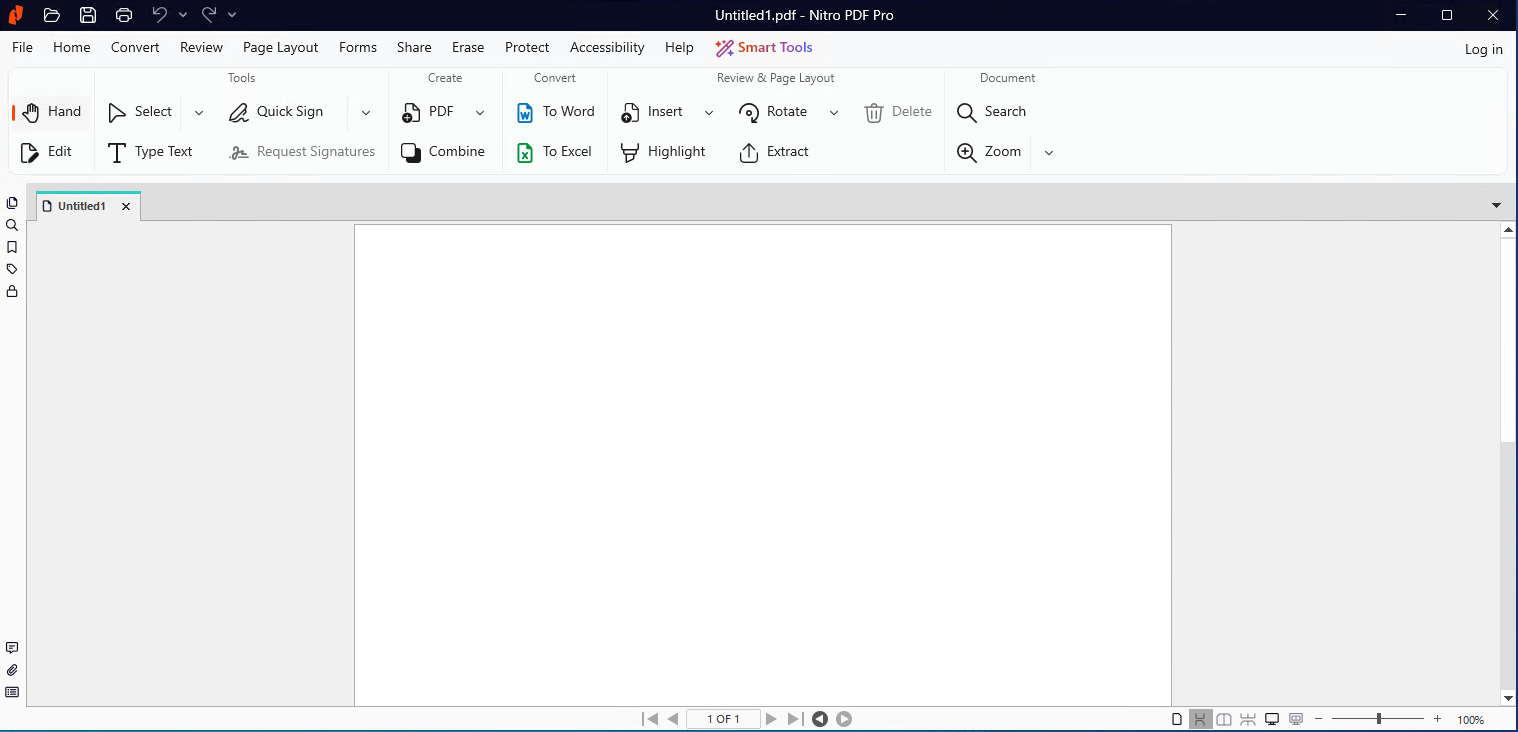Open the document tabs list arrow
This screenshot has width=1518, height=732.
coord(1496,205)
